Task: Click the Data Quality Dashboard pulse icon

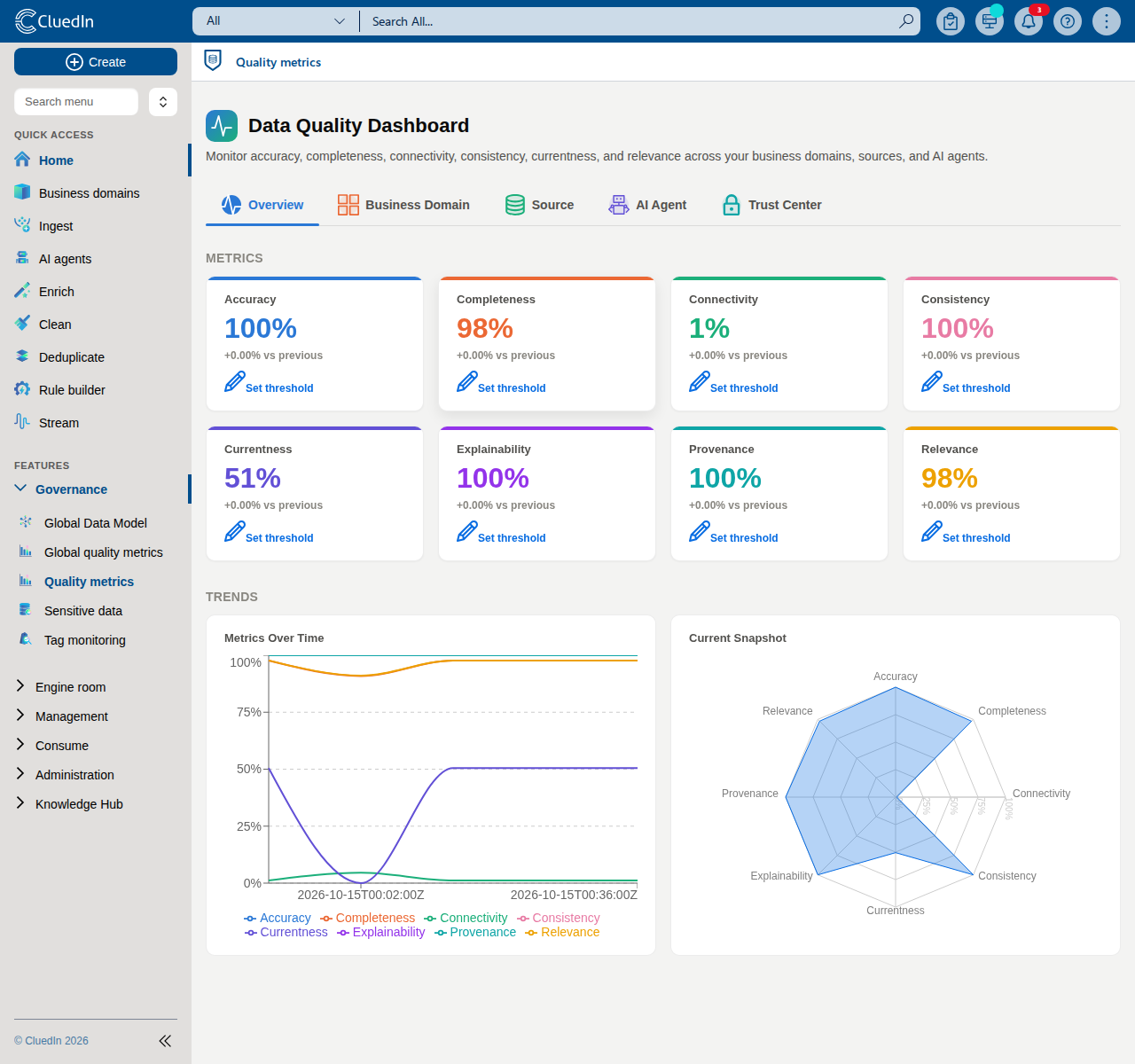Action: point(222,126)
